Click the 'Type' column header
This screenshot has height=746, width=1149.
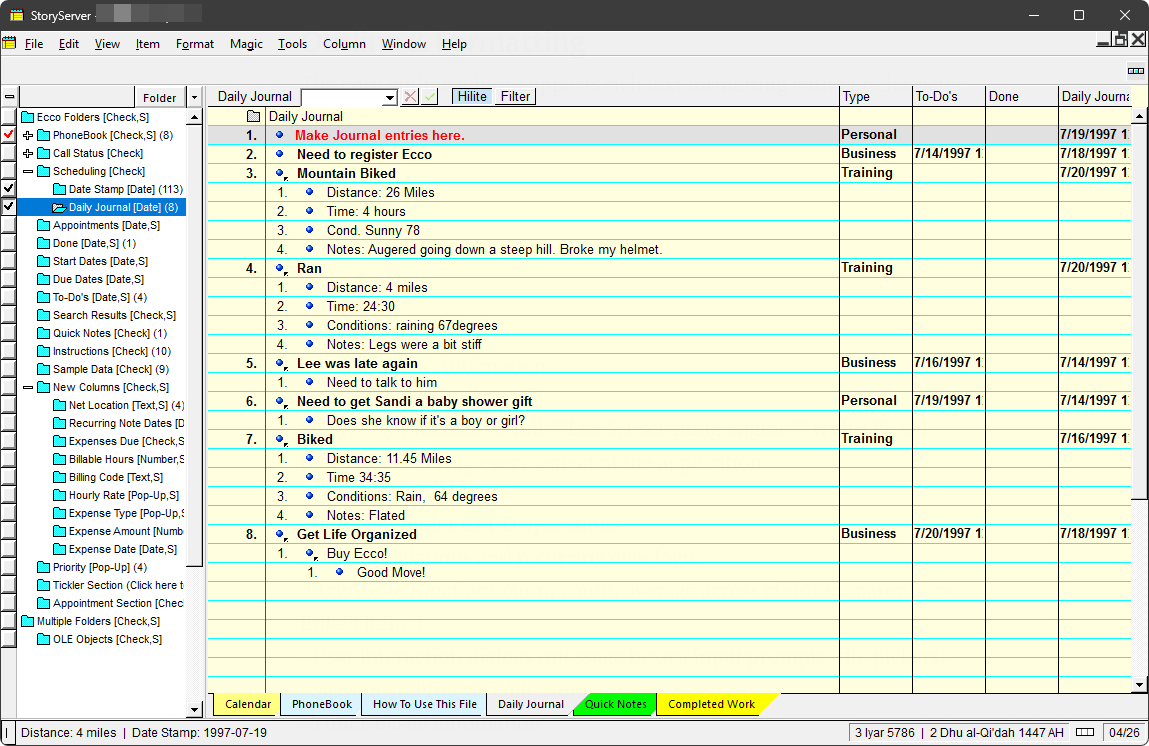(876, 97)
